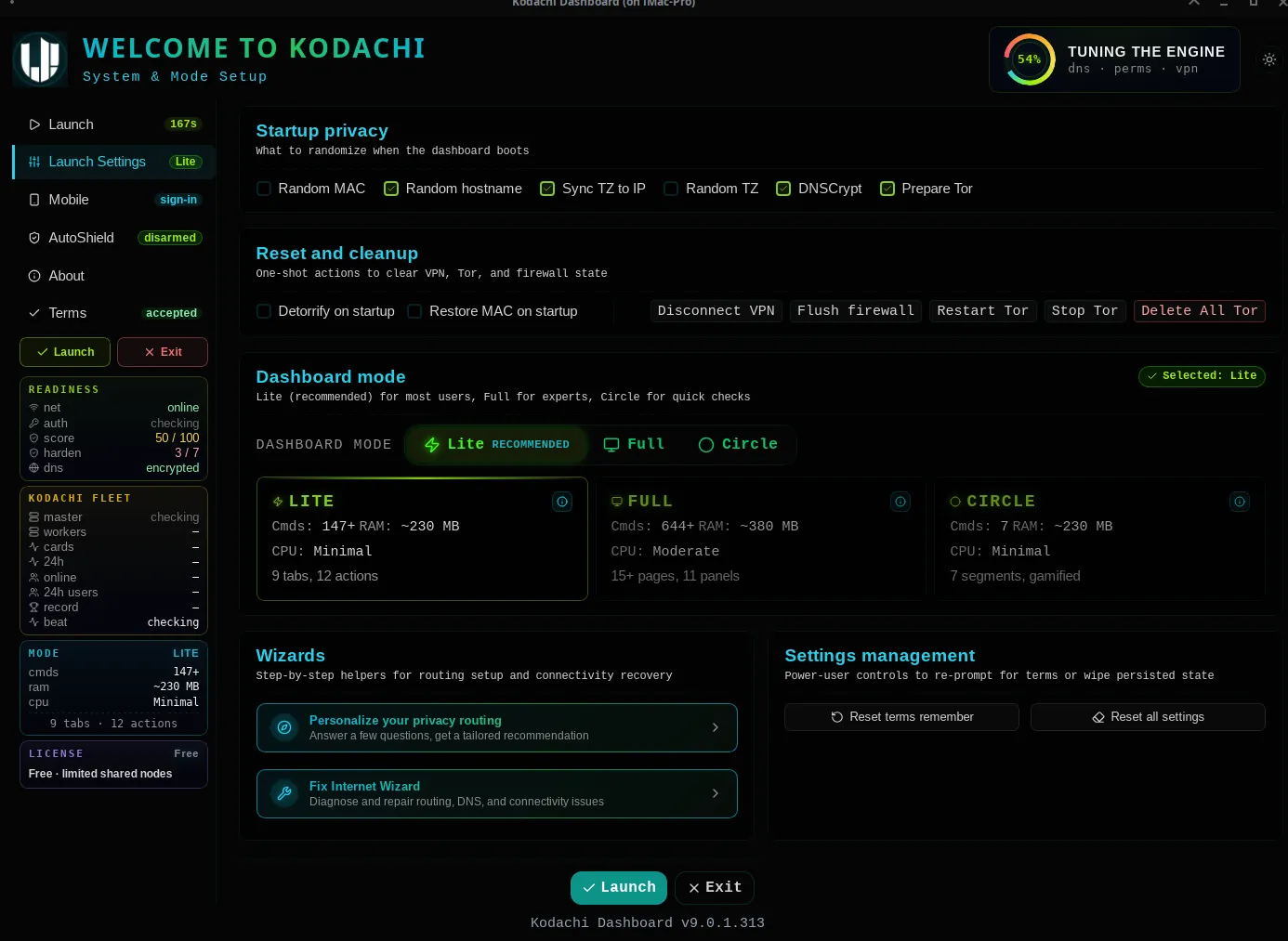
Task: Click the Restart Tor button
Action: tap(983, 311)
